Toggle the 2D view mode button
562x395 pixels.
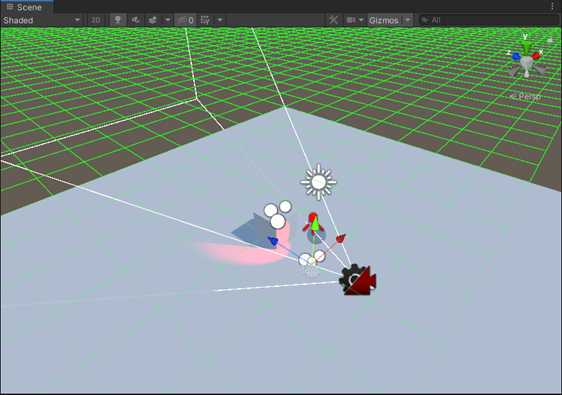pos(96,20)
